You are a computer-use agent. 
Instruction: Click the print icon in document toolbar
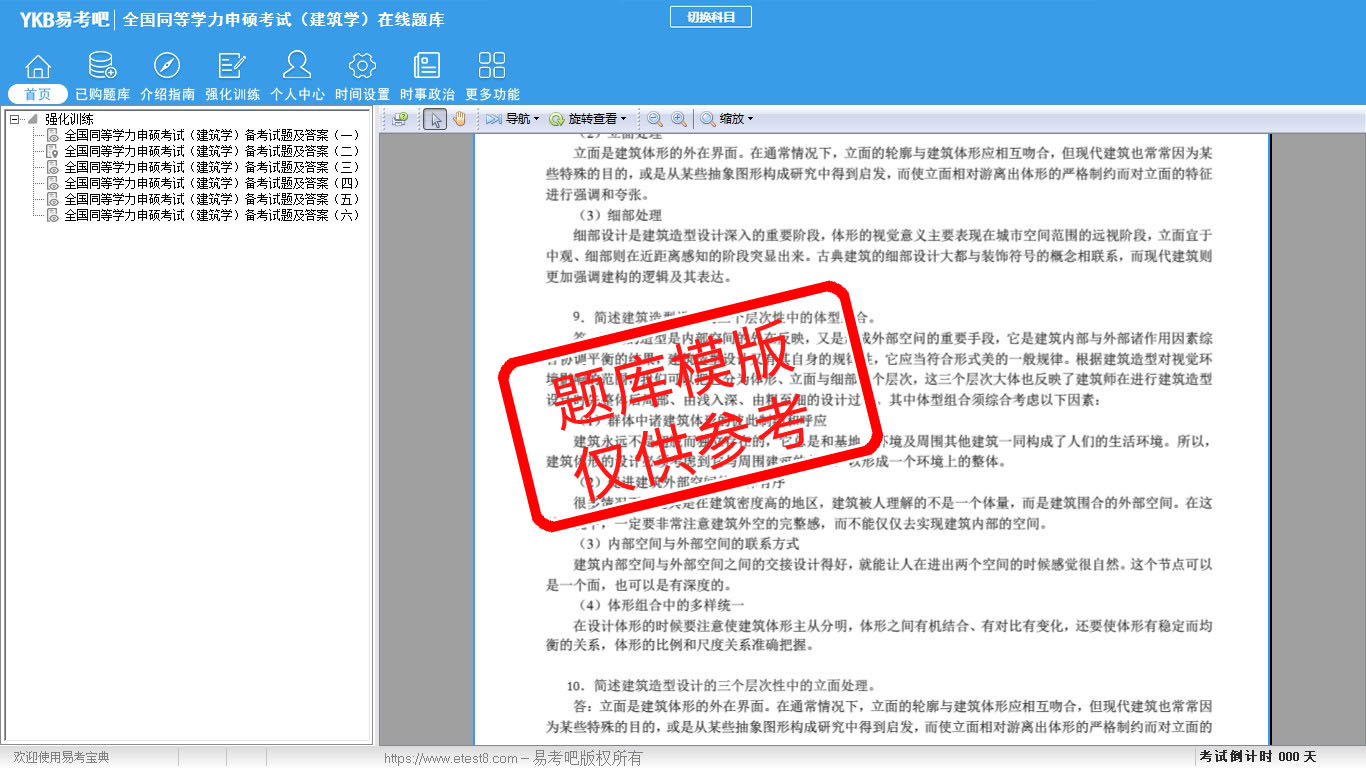pos(400,119)
